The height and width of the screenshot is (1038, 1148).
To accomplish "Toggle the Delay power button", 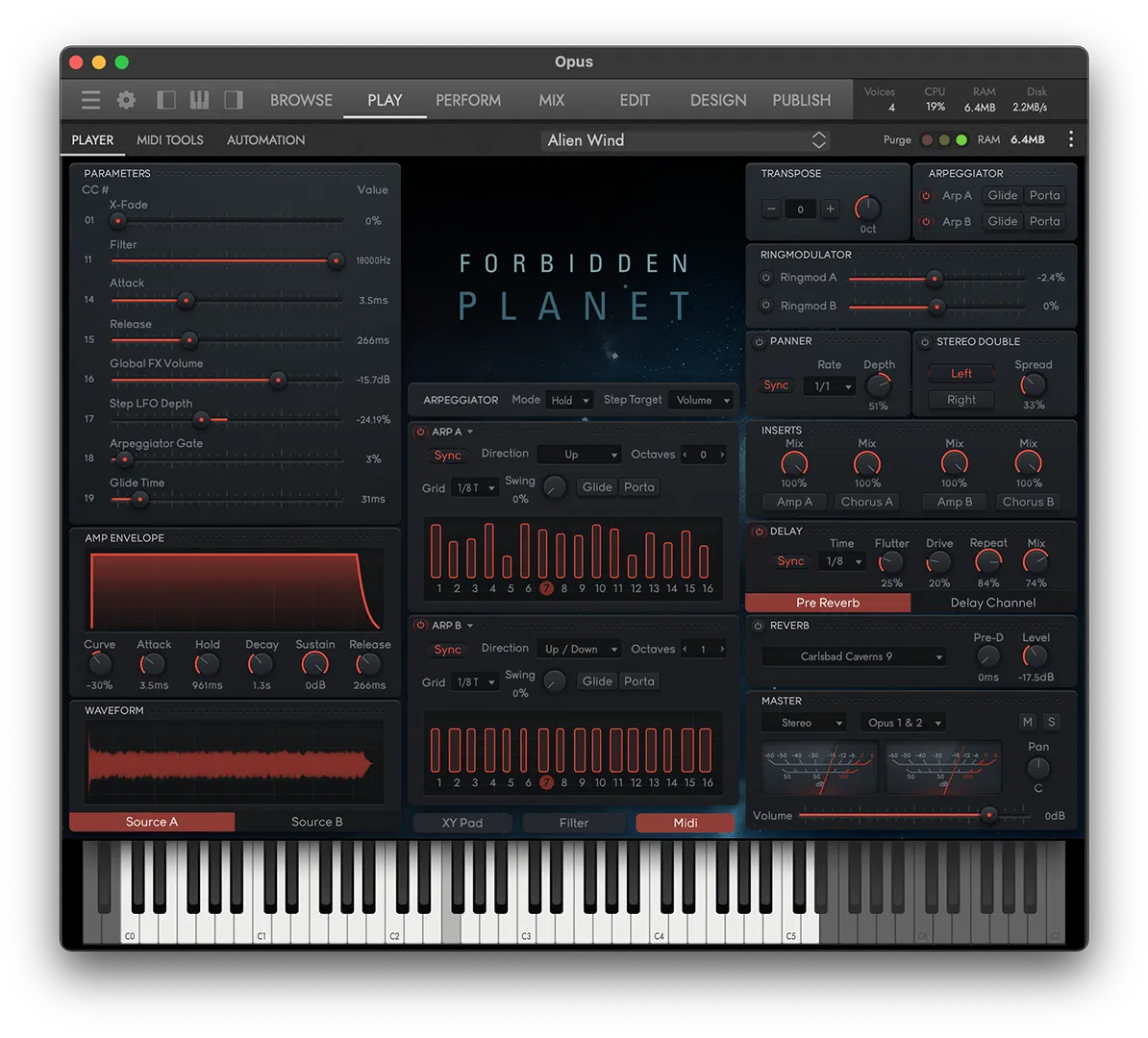I will click(759, 531).
